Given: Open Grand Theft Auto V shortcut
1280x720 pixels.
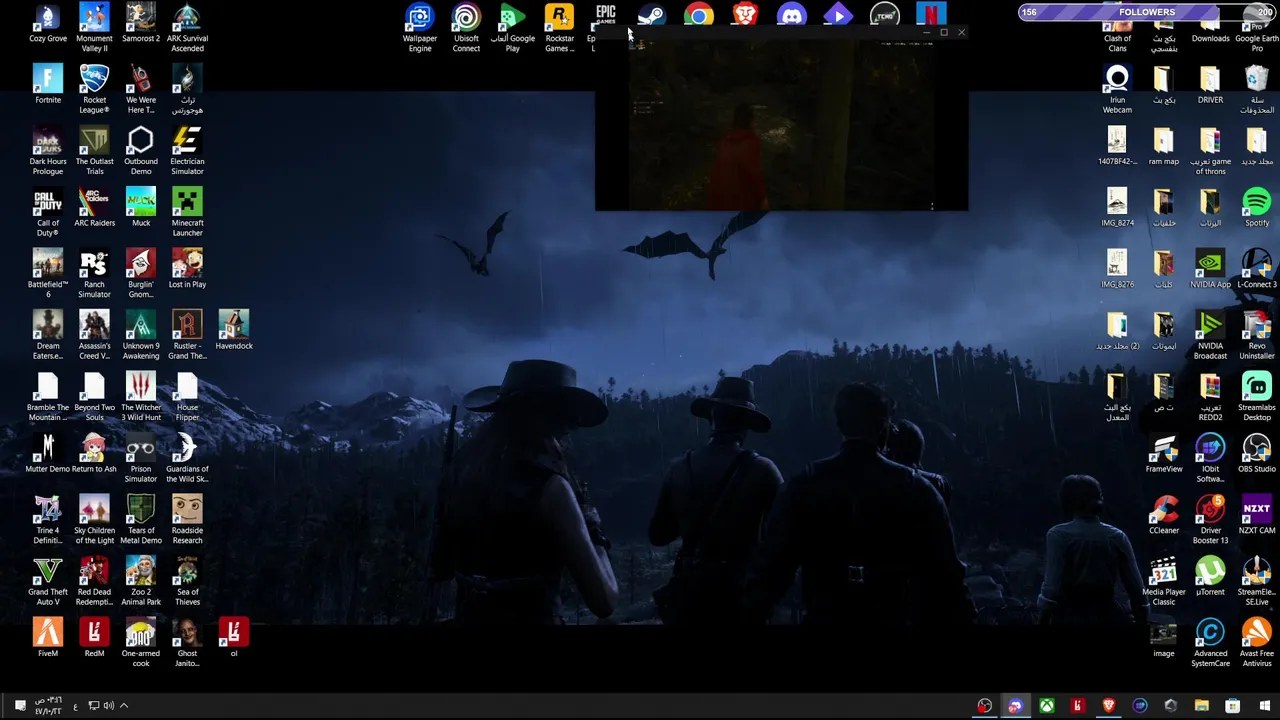Looking at the screenshot, I should [x=47, y=580].
